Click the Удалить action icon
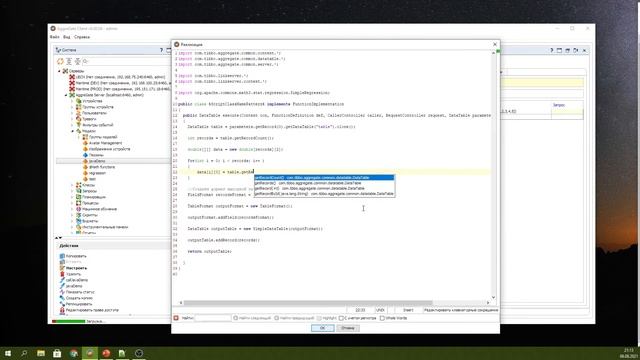The width and height of the screenshot is (640, 360). tap(62, 274)
